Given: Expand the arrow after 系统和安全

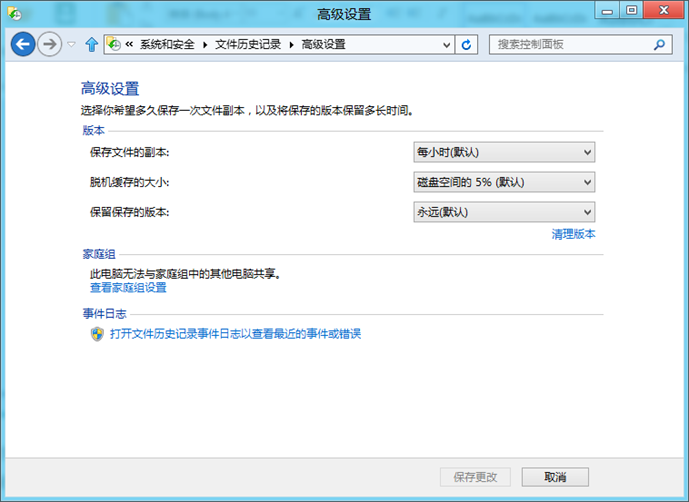Looking at the screenshot, I should pyautogui.click(x=205, y=44).
